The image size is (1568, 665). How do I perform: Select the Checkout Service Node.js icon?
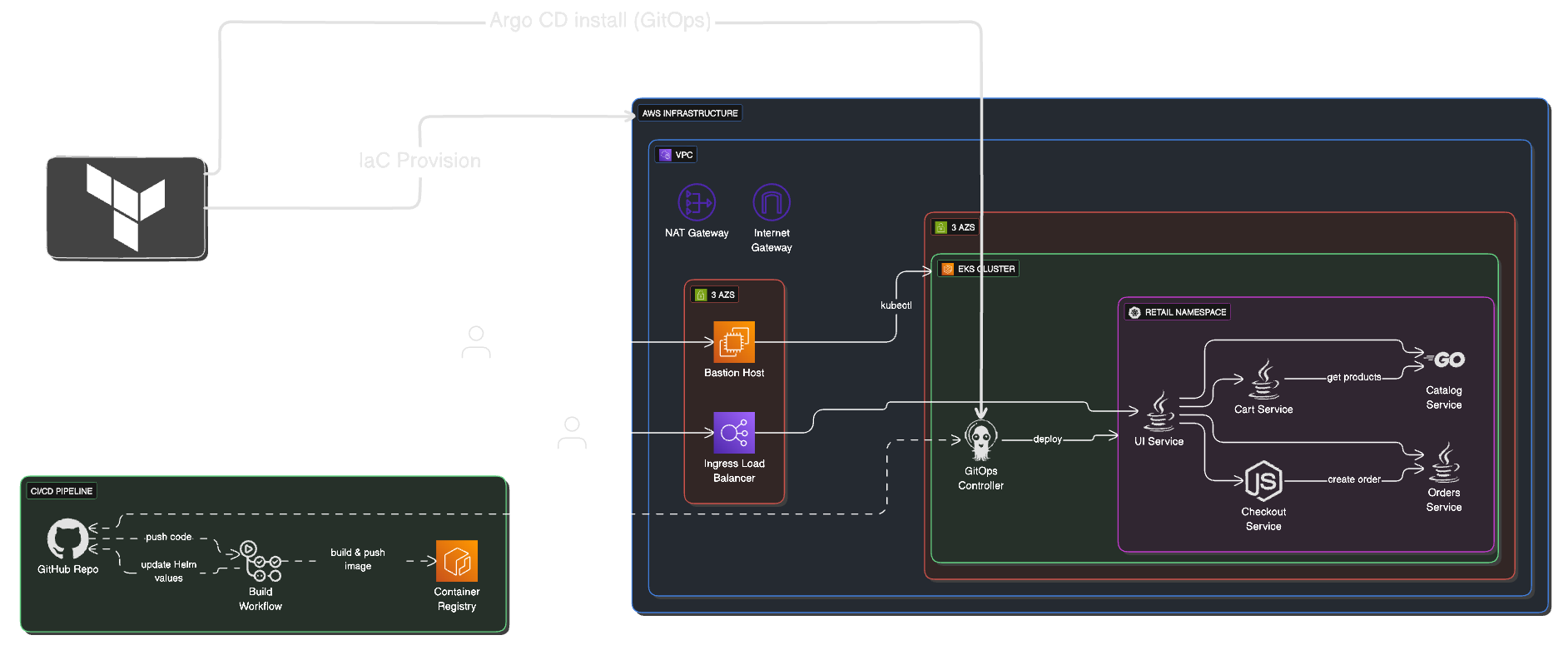coord(1263,481)
